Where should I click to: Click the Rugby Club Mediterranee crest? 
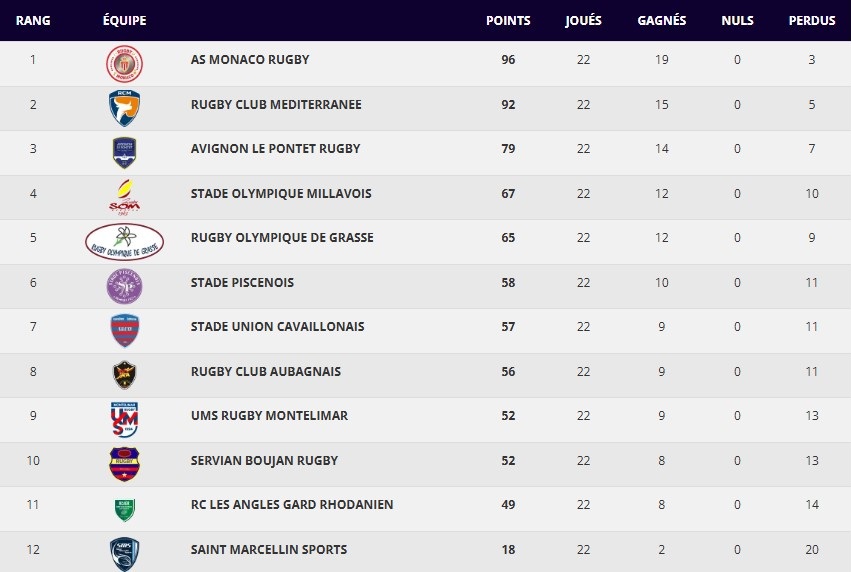click(x=124, y=107)
